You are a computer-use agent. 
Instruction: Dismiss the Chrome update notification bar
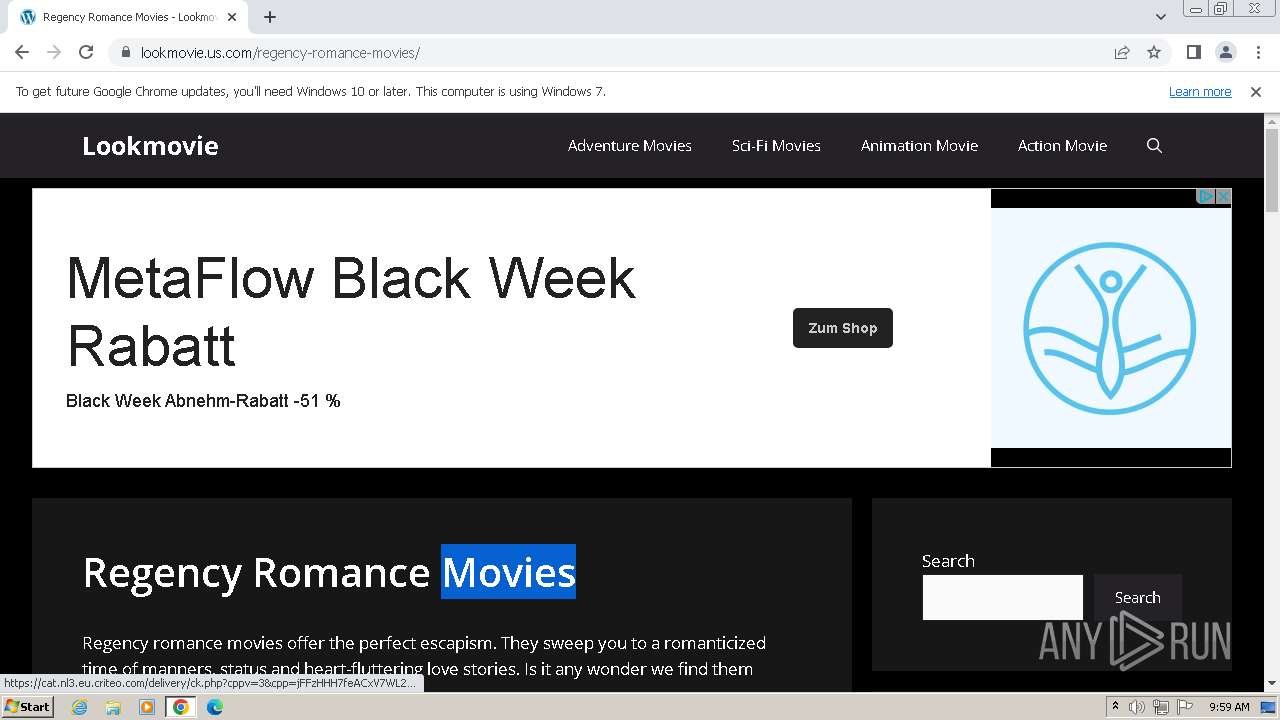1256,91
